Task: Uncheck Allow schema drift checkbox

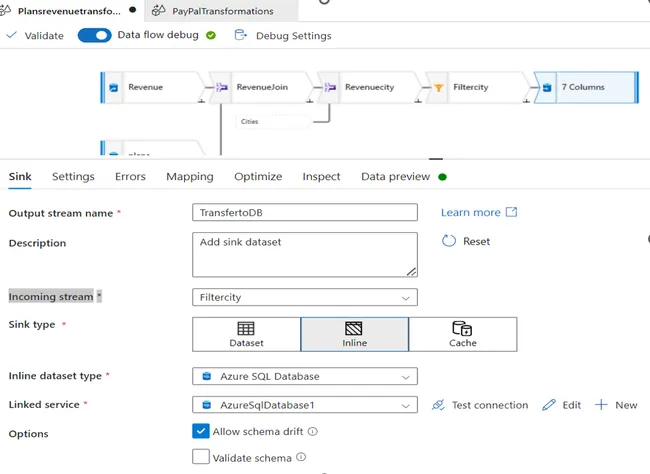Action: [201, 431]
